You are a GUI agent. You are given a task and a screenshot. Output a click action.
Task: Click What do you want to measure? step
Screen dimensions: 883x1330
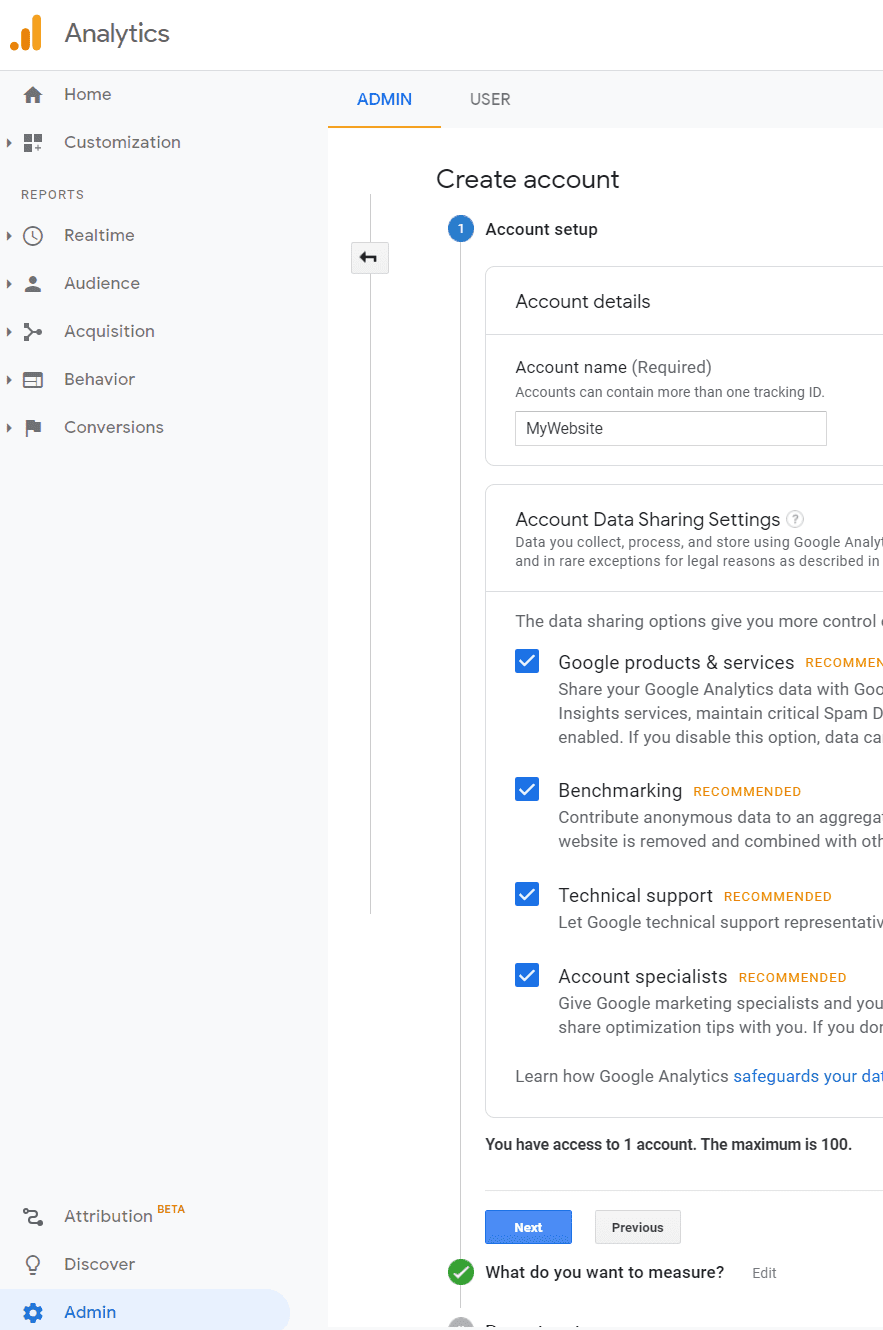(x=604, y=1273)
